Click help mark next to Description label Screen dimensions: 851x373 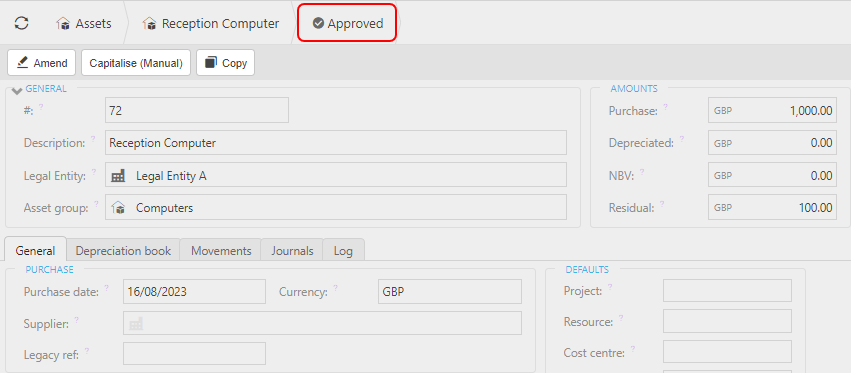click(x=94, y=139)
